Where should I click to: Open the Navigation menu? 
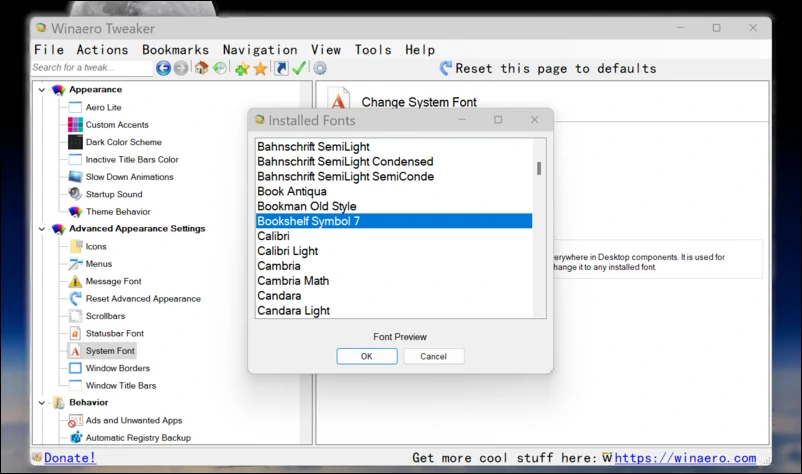pyautogui.click(x=260, y=50)
